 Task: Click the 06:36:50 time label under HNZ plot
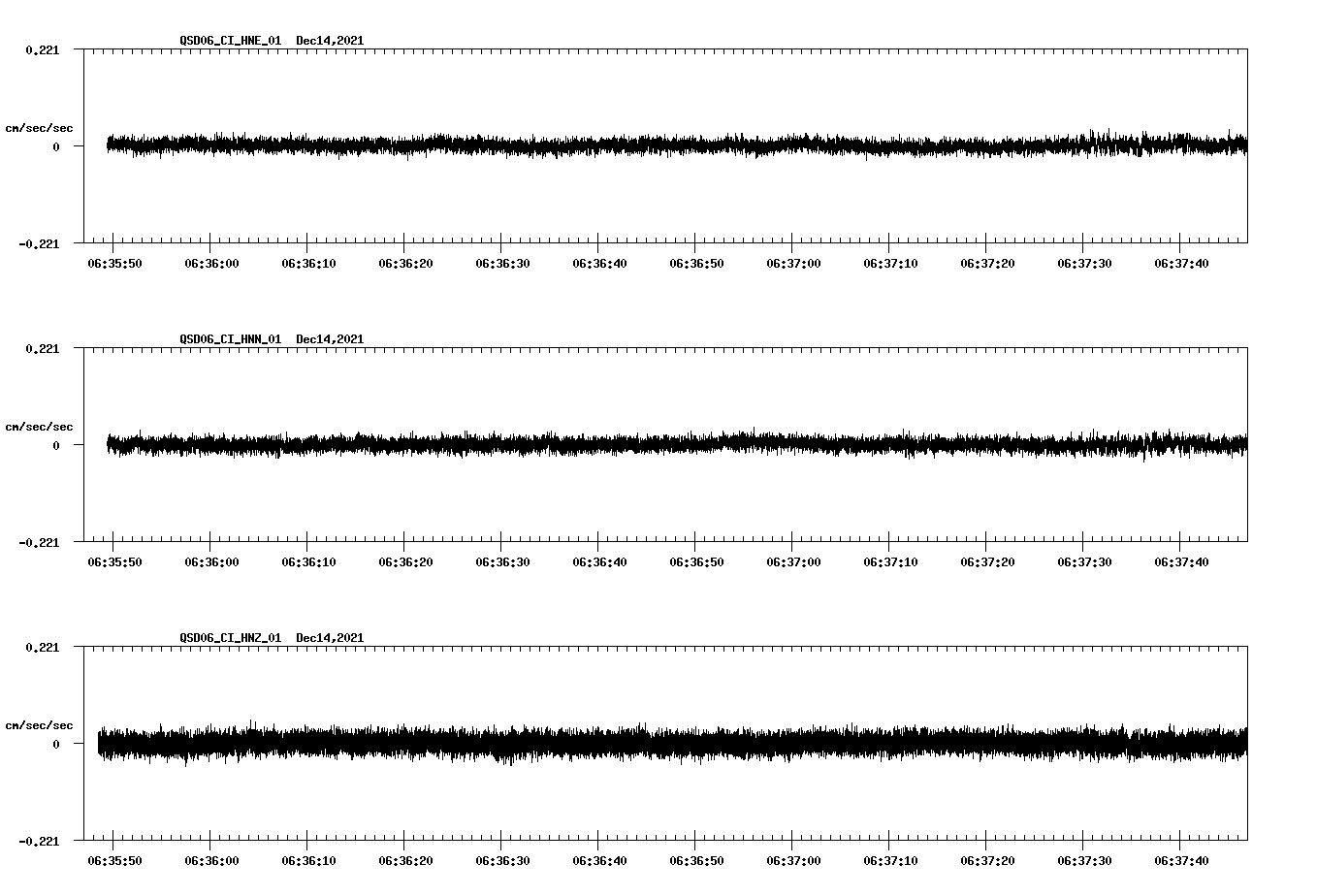(x=696, y=861)
